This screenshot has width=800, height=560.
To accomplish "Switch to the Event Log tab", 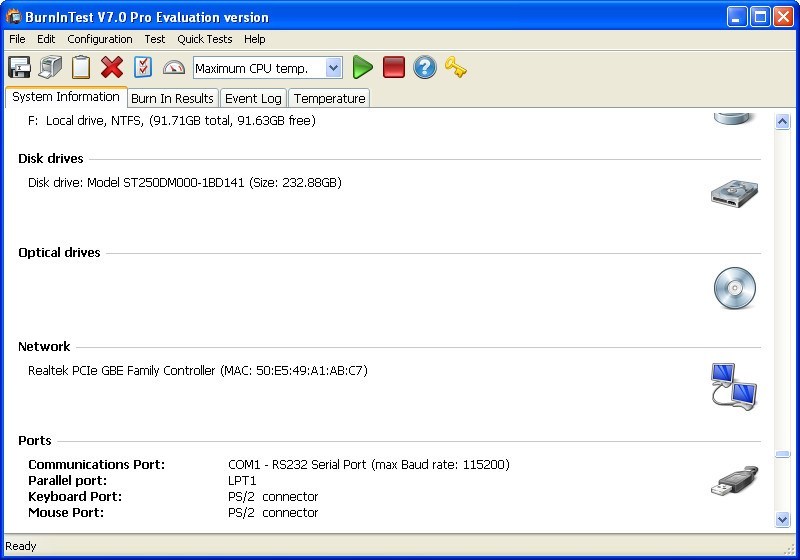I will 253,98.
